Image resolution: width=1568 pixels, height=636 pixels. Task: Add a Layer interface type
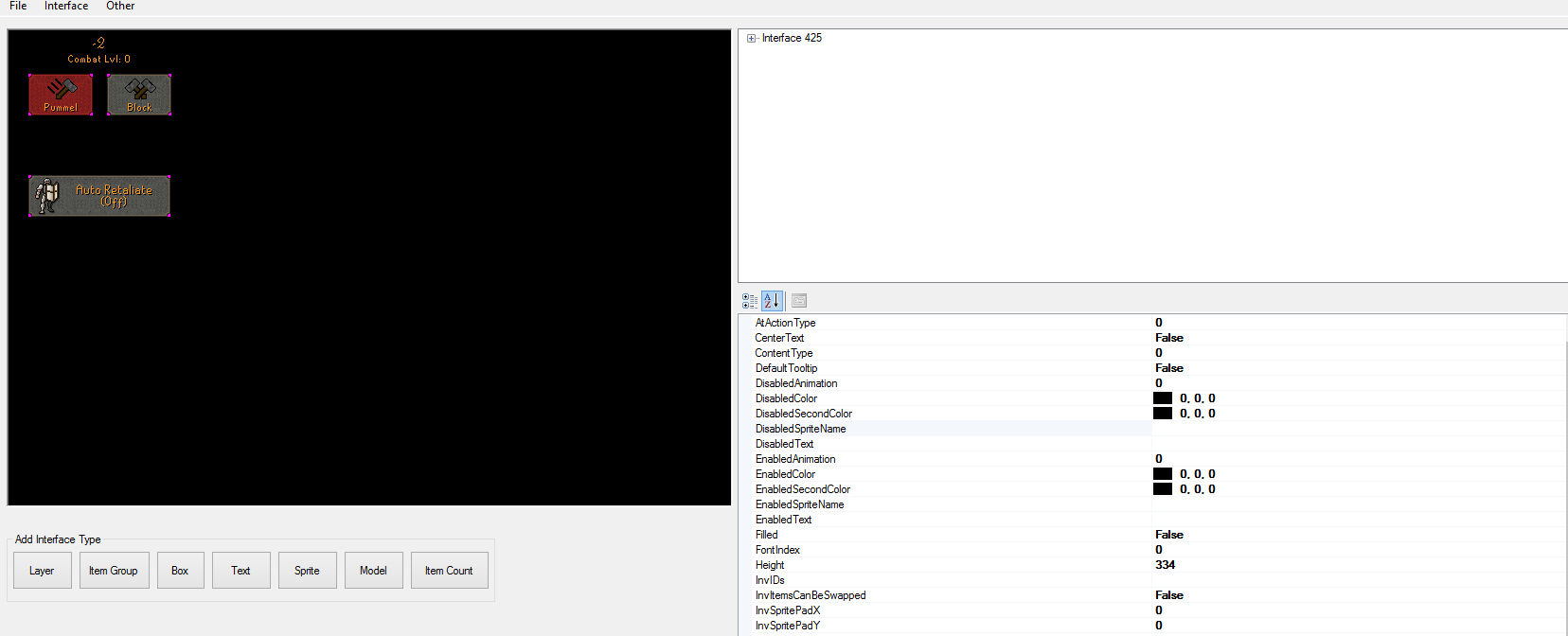42,571
